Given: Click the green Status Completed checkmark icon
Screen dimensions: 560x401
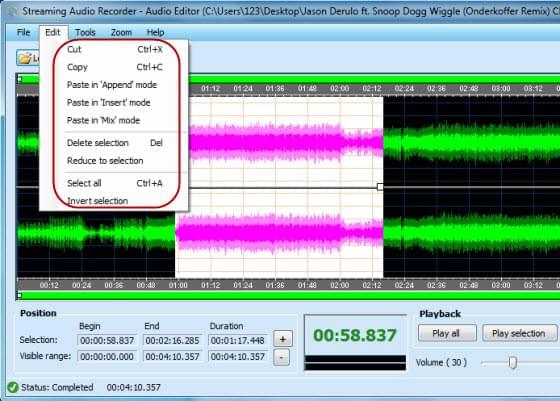Looking at the screenshot, I should tap(13, 387).
